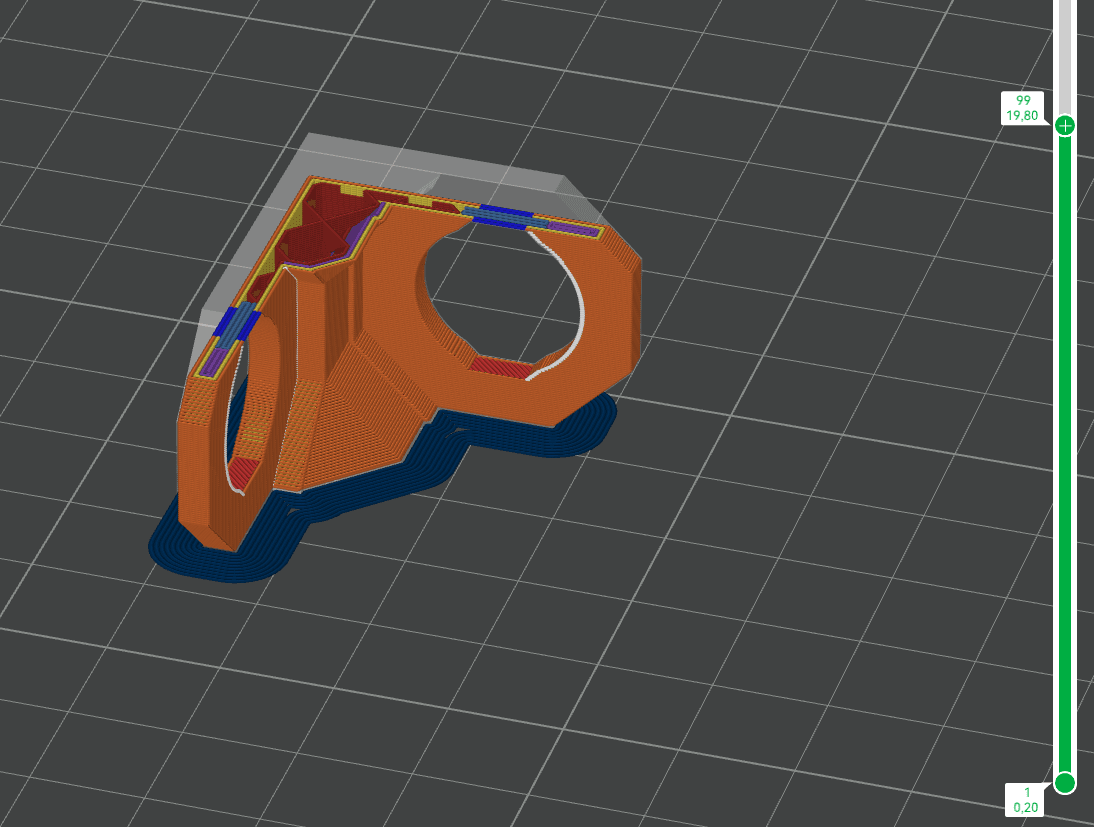Image resolution: width=1094 pixels, height=827 pixels.
Task: Click the bottom layer label showing 1 and 0,20
Action: pos(1026,800)
